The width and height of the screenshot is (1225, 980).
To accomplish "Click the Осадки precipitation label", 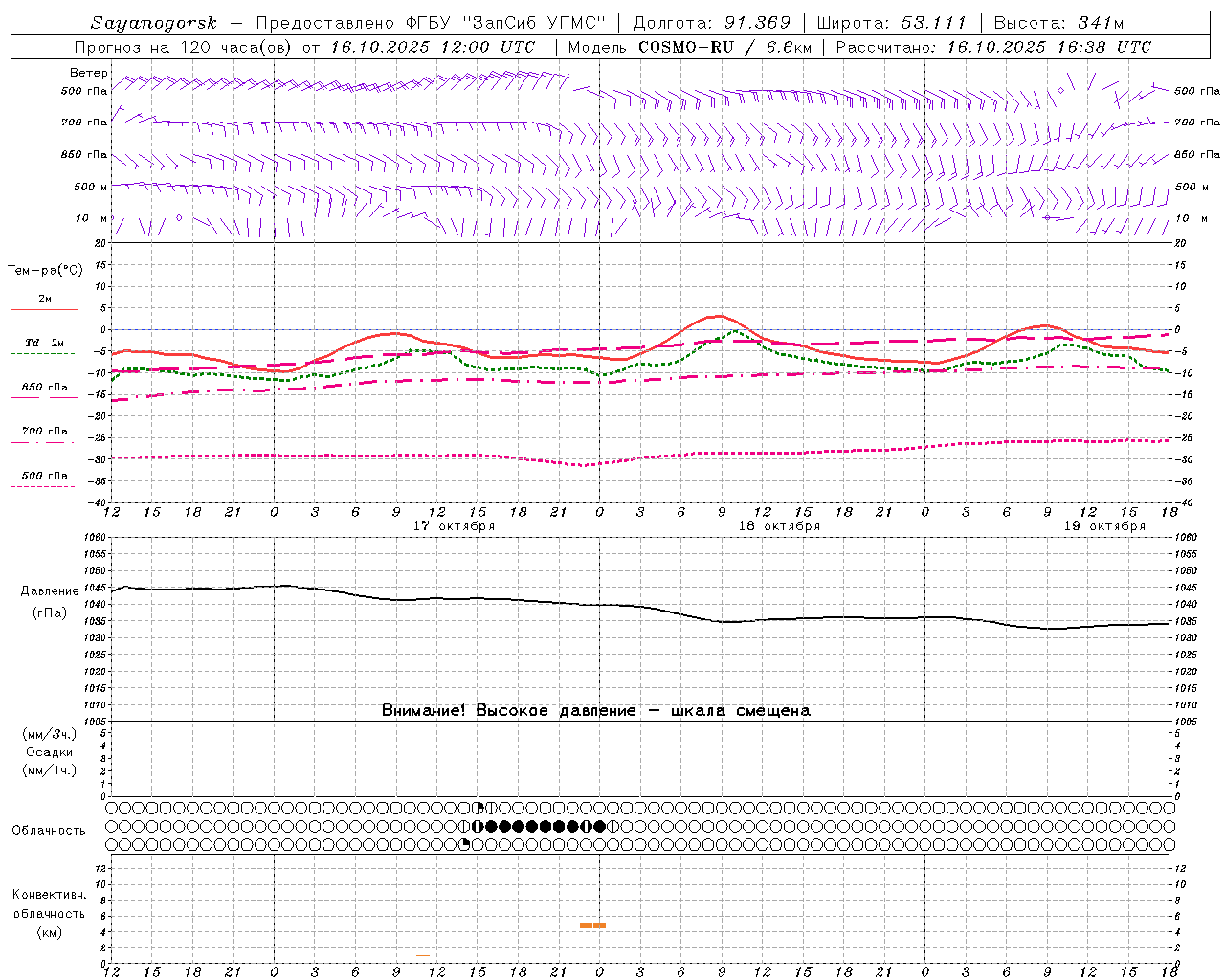I will [x=50, y=752].
